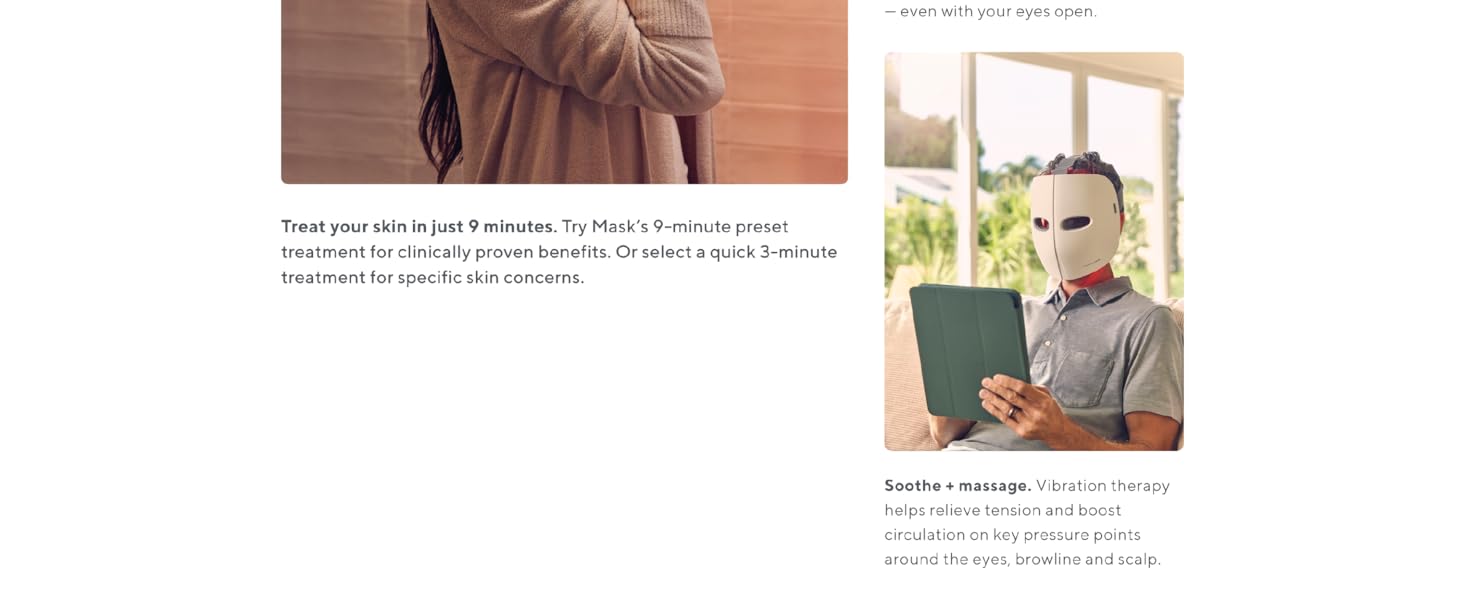The height and width of the screenshot is (600, 1464).
Task: Open the woman in beige cardigan photo
Action: tap(564, 92)
